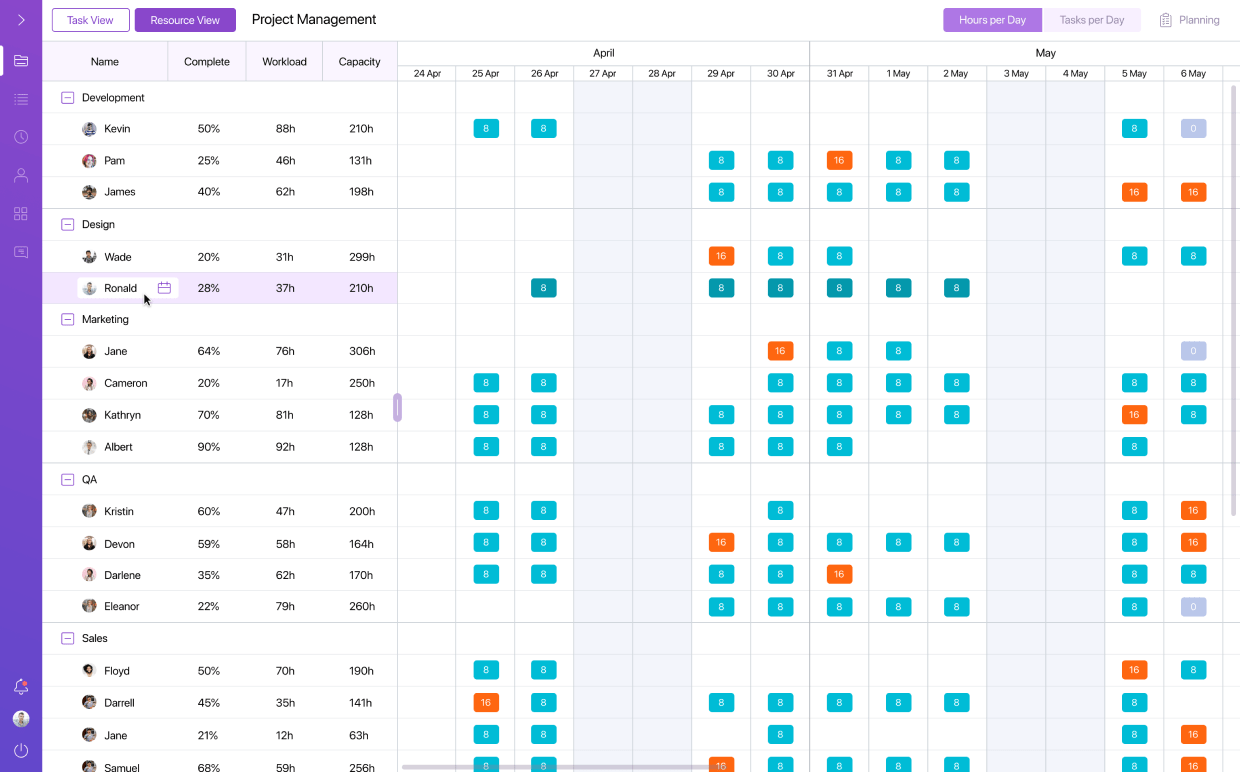Collapse the Sales group
This screenshot has width=1240, height=772.
click(x=67, y=638)
